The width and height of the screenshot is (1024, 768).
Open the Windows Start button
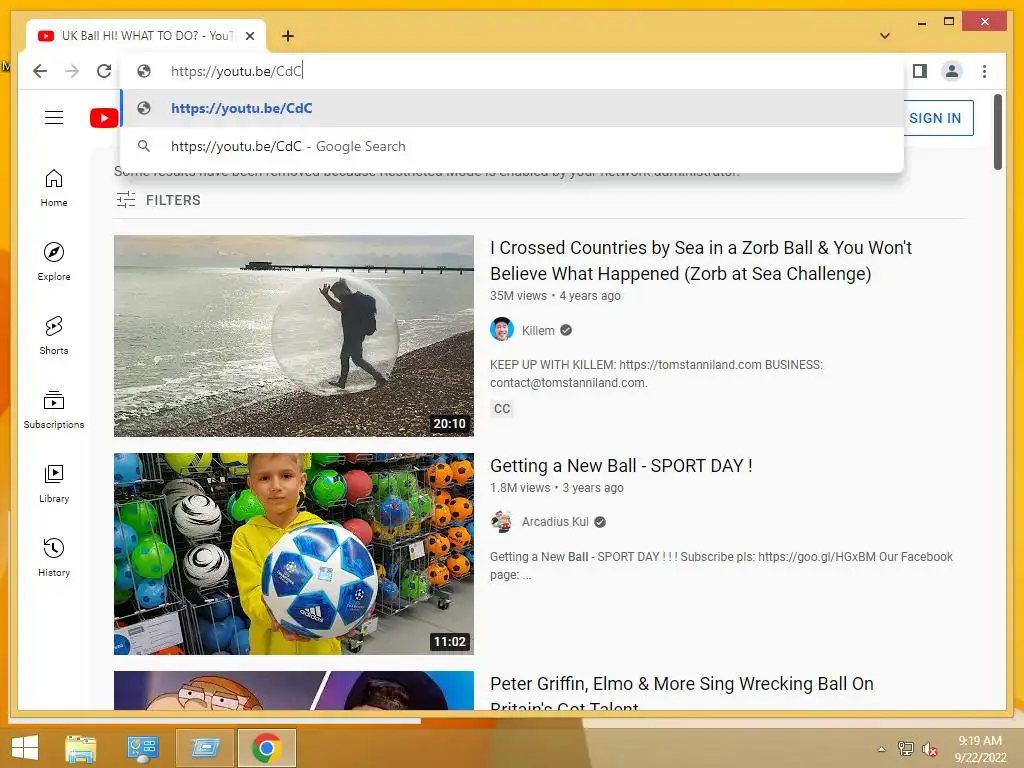tap(25, 748)
